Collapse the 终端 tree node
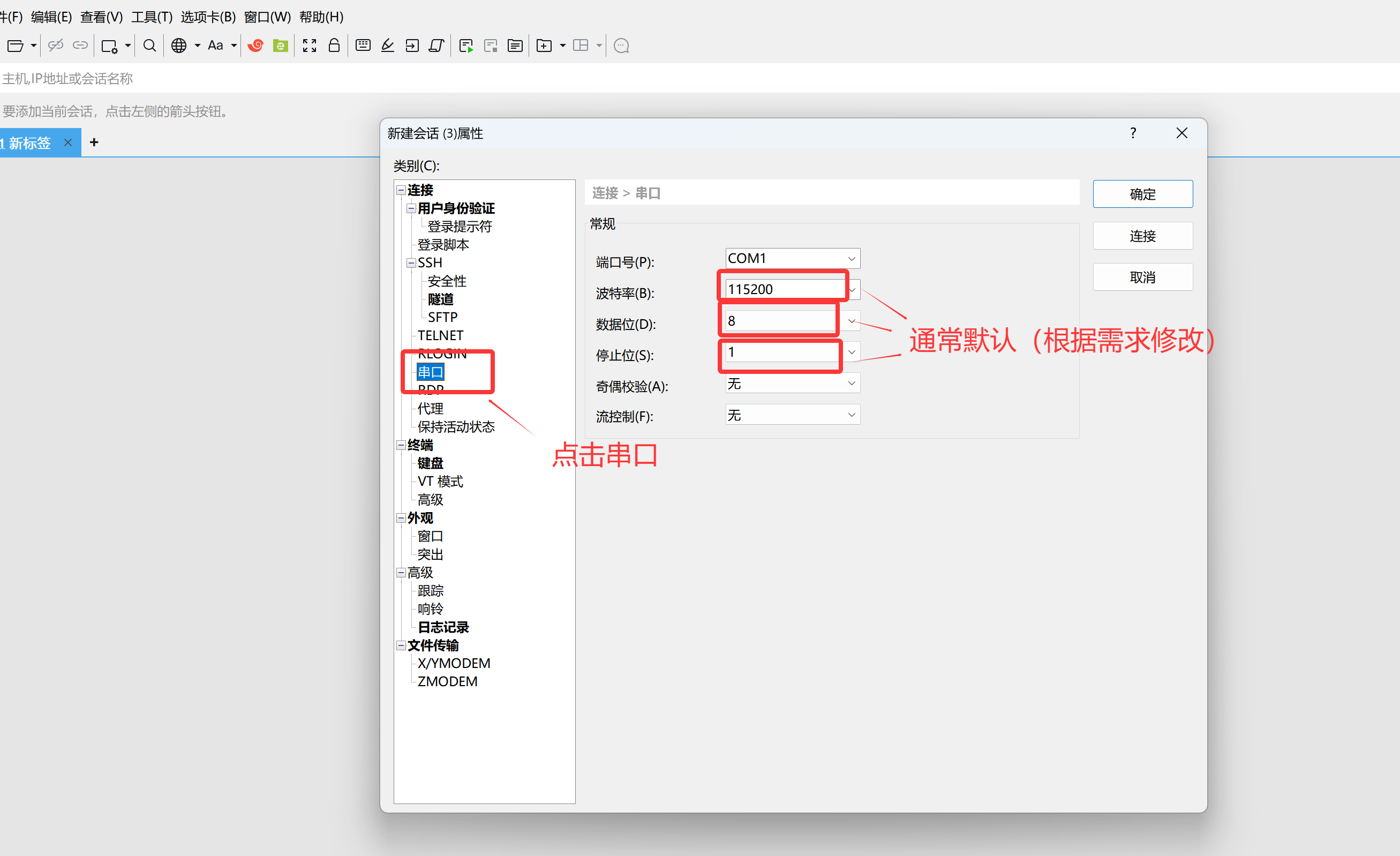Viewport: 1400px width, 856px height. pyautogui.click(x=401, y=445)
